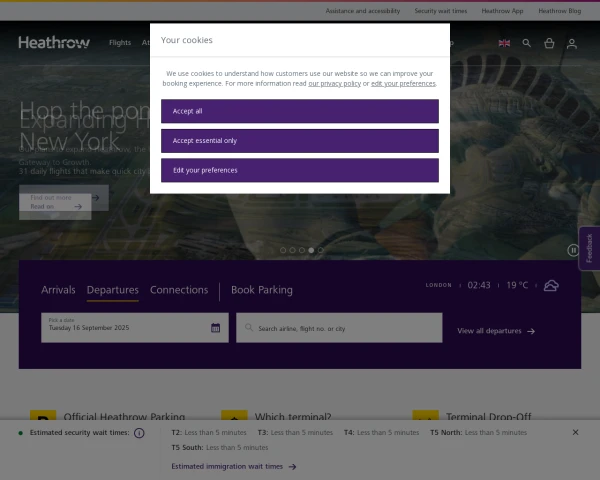Click the Heathrow logo
The width and height of the screenshot is (600, 480).
tap(54, 42)
